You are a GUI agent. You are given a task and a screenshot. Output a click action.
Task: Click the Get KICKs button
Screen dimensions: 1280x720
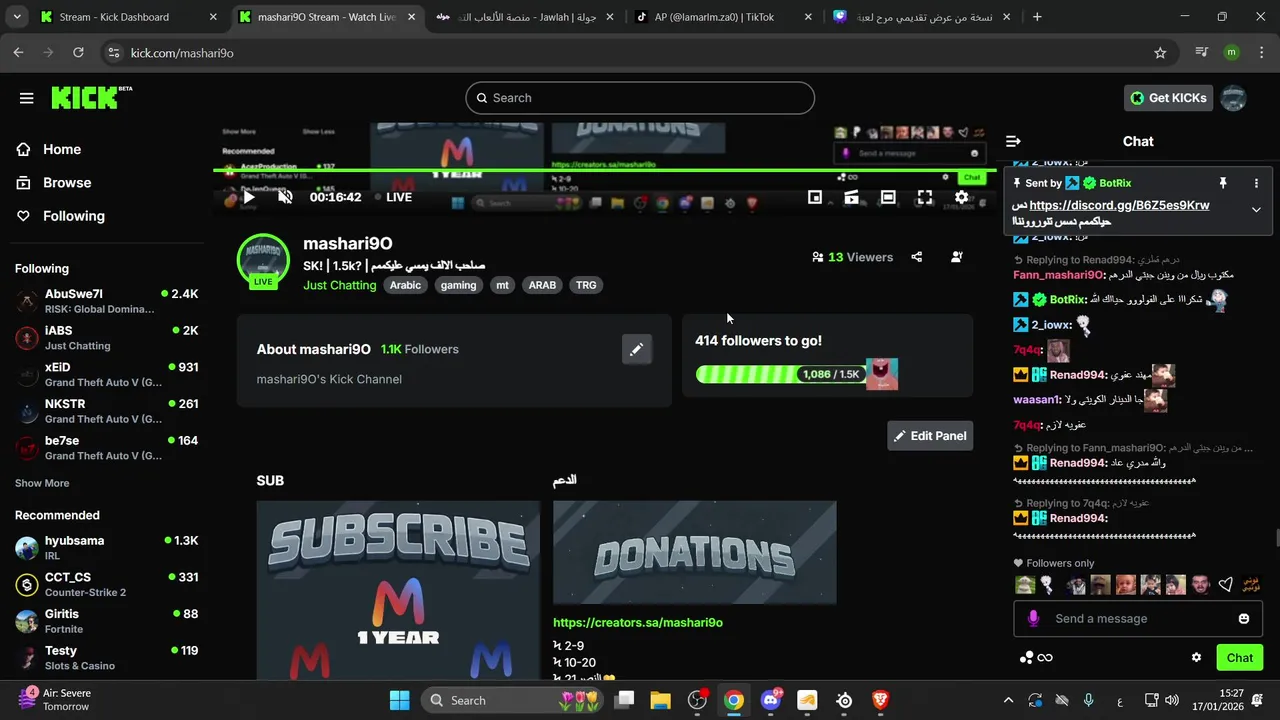coord(1168,98)
